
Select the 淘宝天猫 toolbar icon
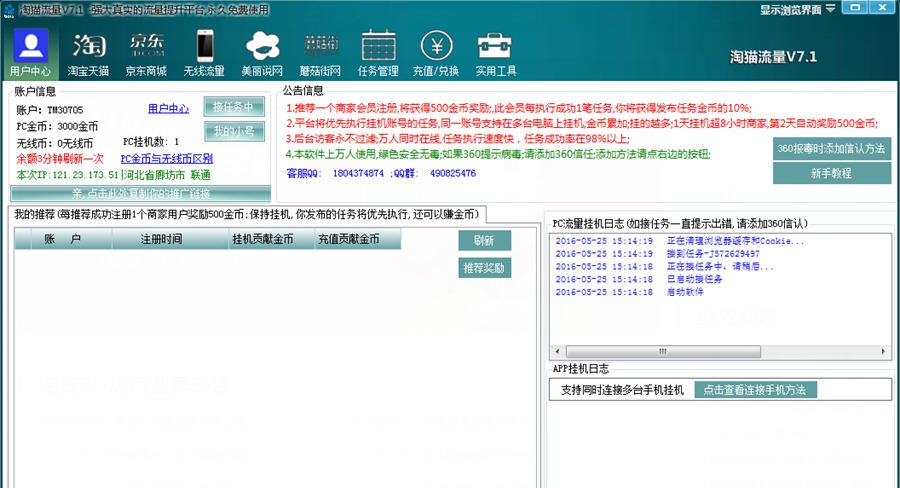88,53
